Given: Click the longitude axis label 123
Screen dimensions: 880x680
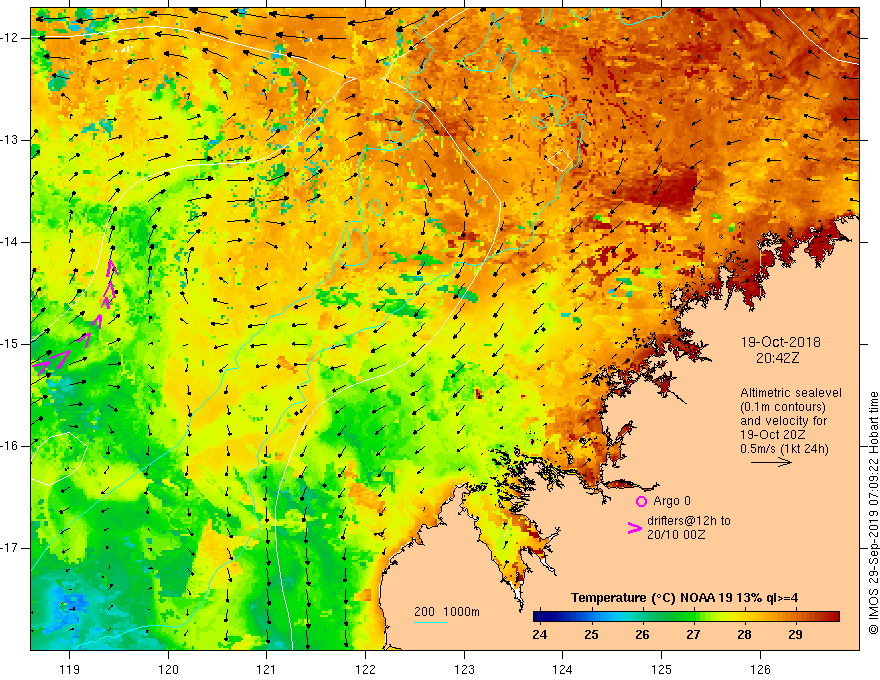Looking at the screenshot, I should point(464,669).
